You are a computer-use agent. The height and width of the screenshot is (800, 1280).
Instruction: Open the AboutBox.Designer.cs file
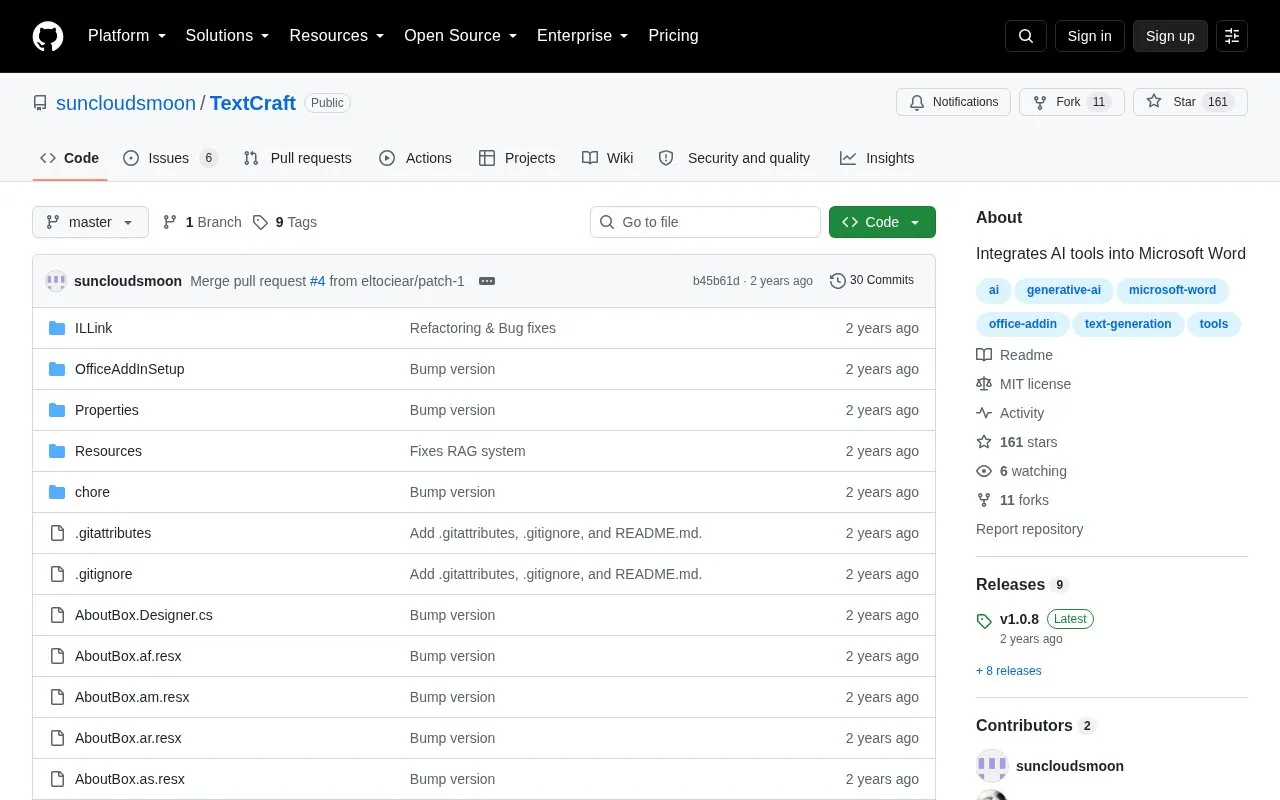pyautogui.click(x=144, y=615)
